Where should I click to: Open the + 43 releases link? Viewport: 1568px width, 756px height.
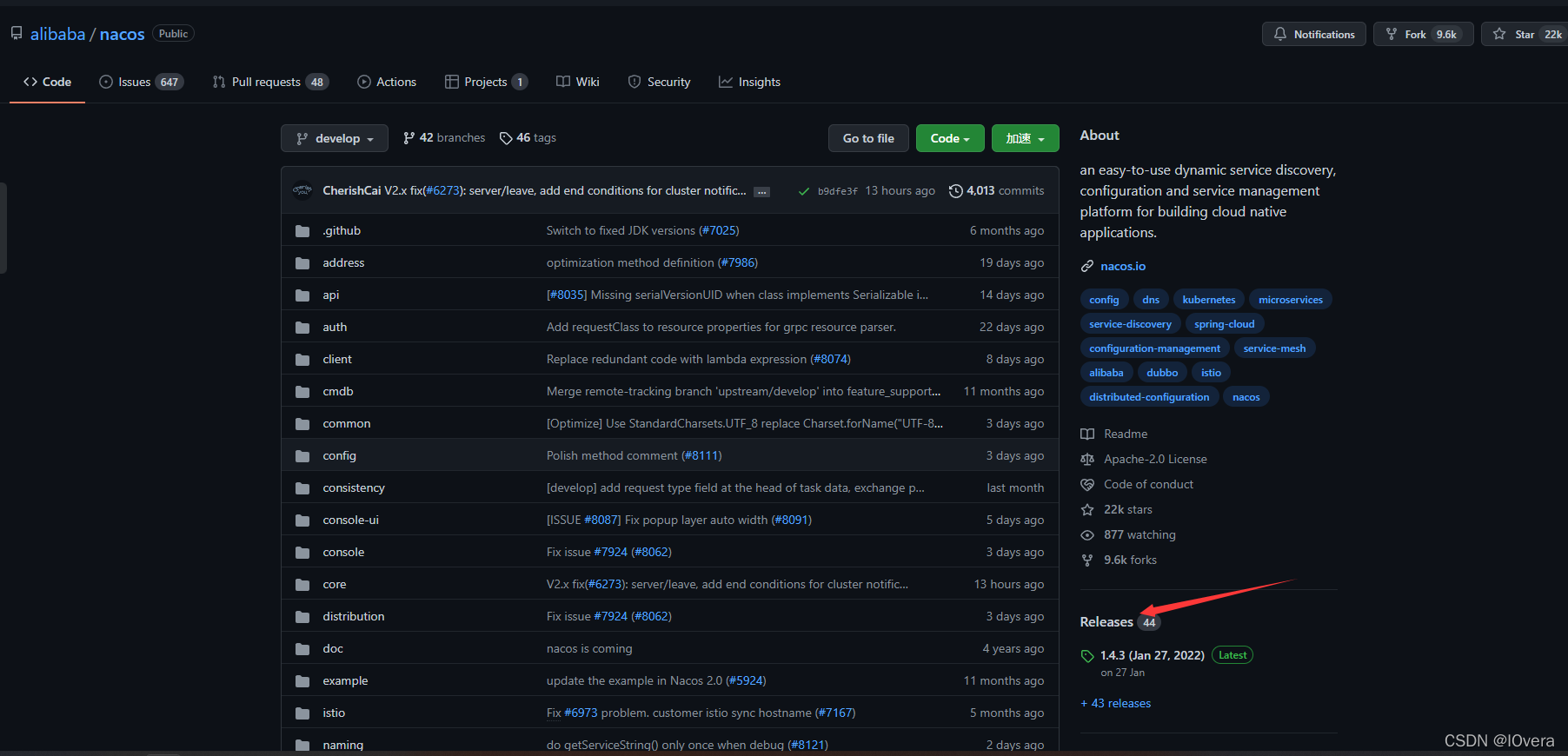click(1115, 704)
